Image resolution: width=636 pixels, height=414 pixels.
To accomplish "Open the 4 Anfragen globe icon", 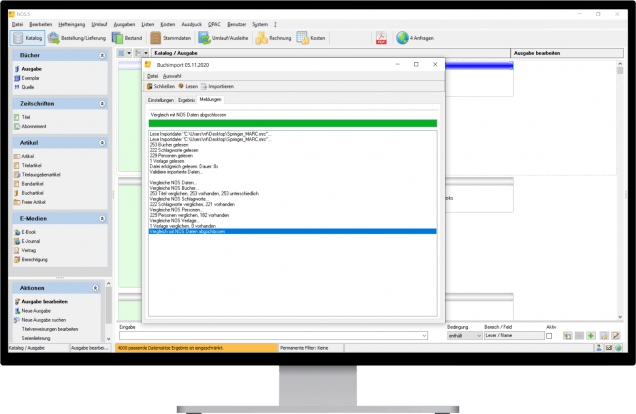I will click(x=418, y=38).
